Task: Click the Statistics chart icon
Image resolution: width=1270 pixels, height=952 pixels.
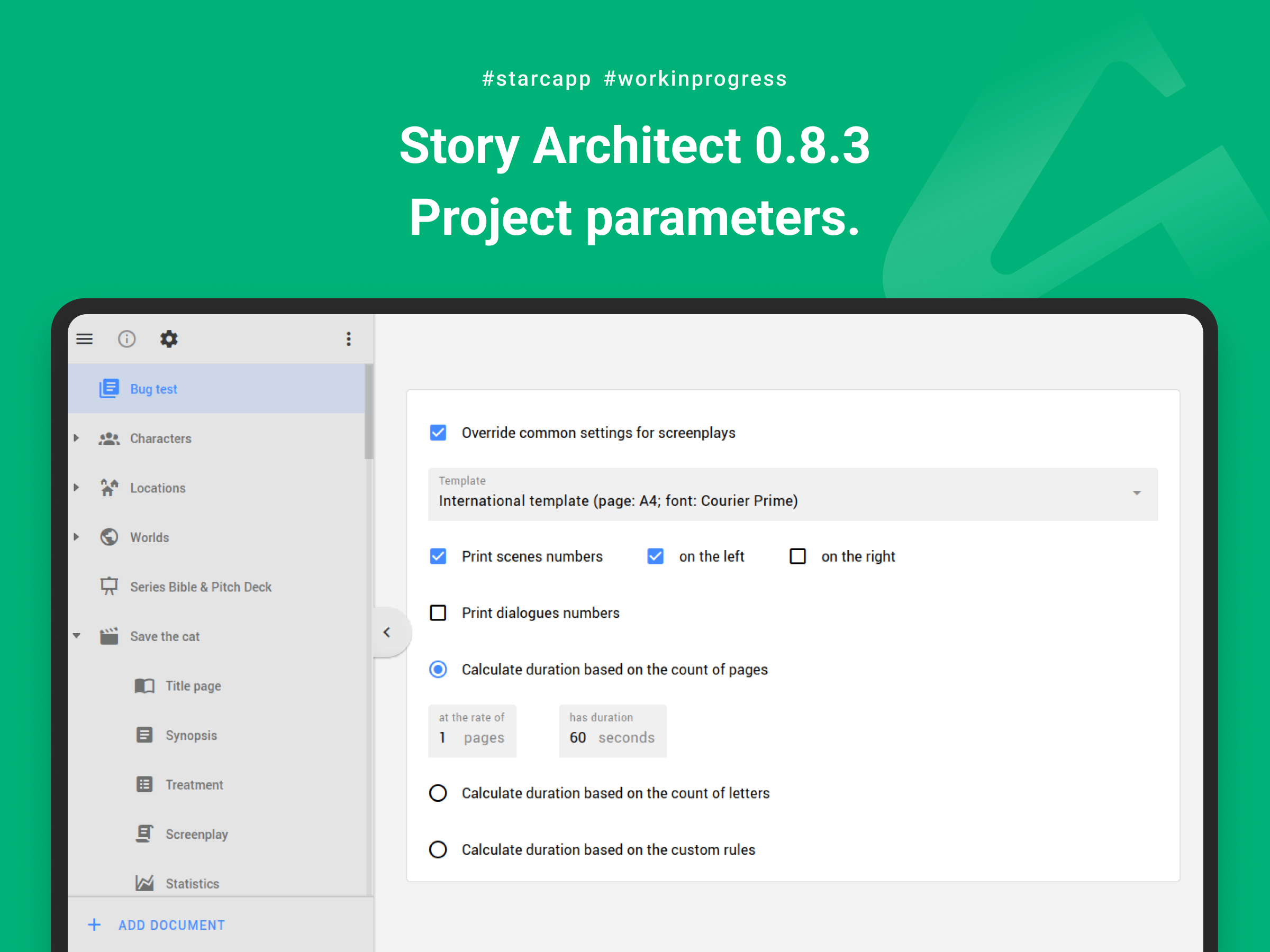Action: click(x=144, y=883)
